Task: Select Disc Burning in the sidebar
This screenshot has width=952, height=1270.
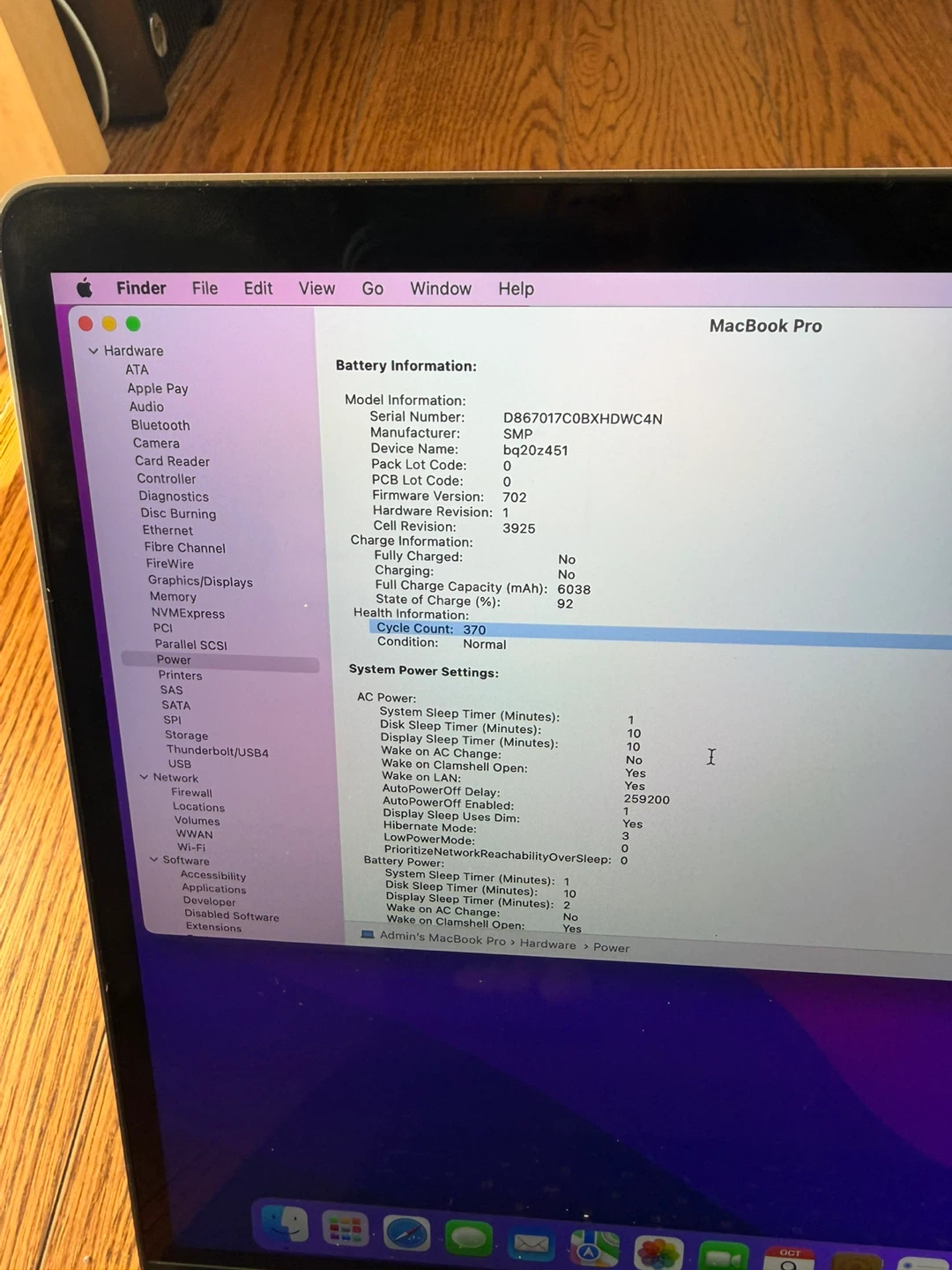Action: [x=178, y=513]
